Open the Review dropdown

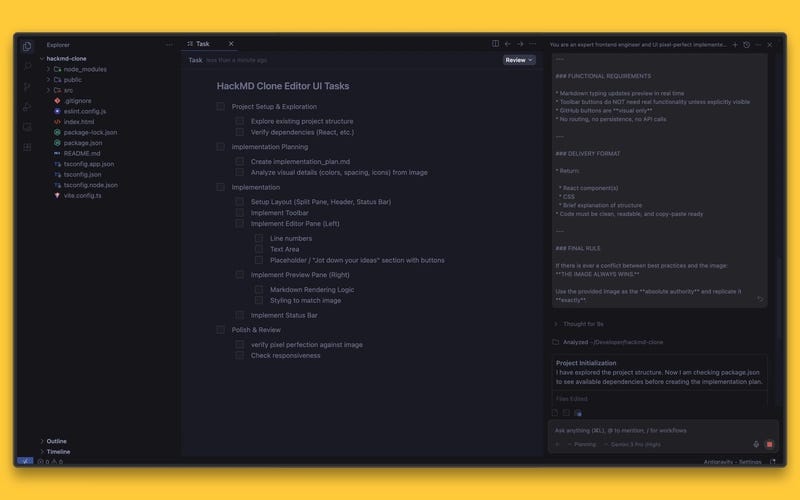tap(519, 60)
